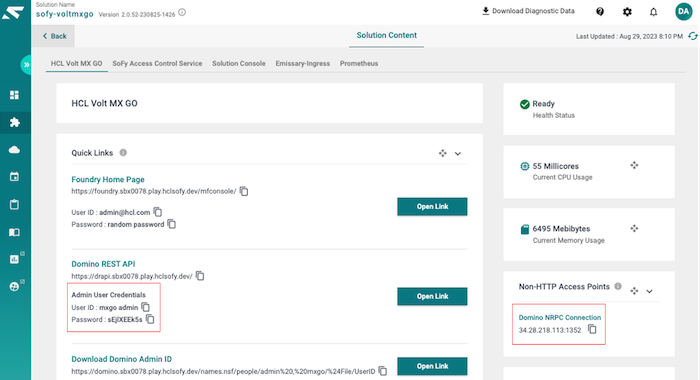Expand the sidebar with double-arrow toggle

[26, 65]
